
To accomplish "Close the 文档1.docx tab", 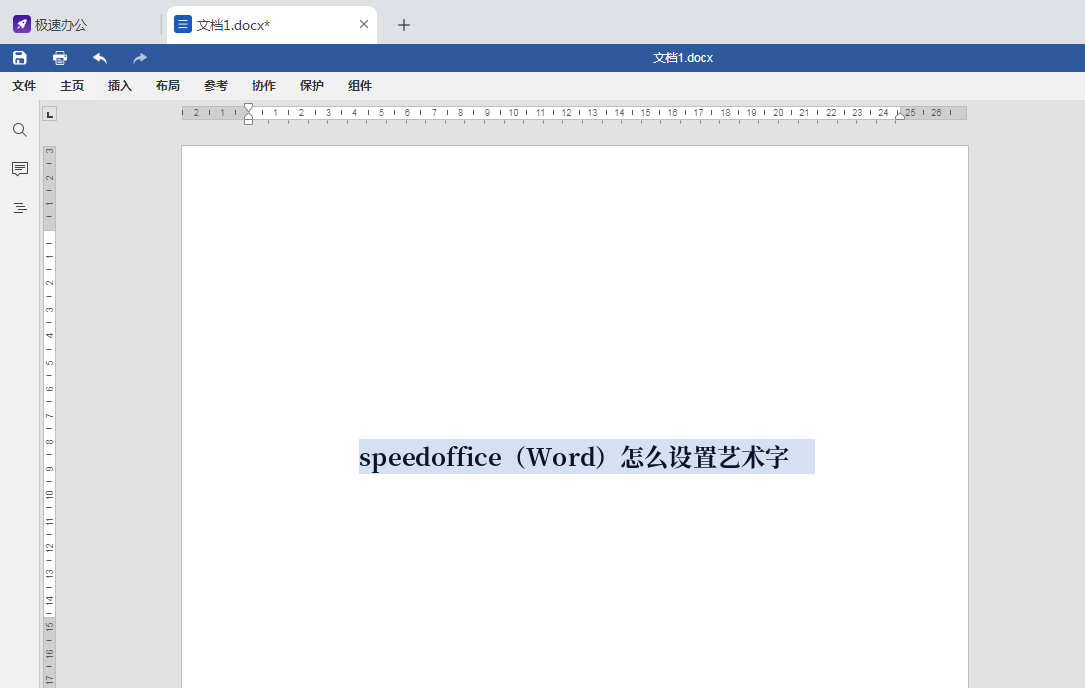I will tap(364, 24).
